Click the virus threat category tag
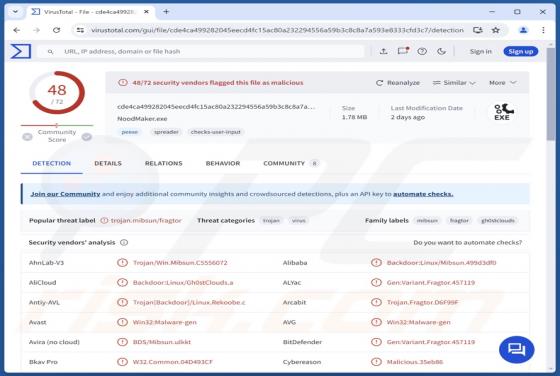This screenshot has width=560, height=376. click(299, 221)
